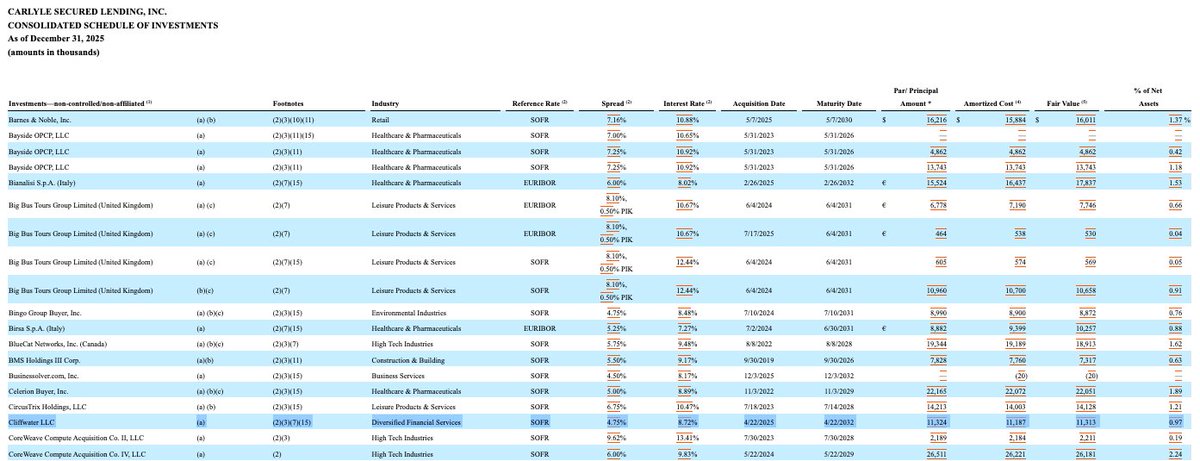1200x461 pixels.
Task: Click the 4/22/2032 maturity date
Action: (840, 424)
